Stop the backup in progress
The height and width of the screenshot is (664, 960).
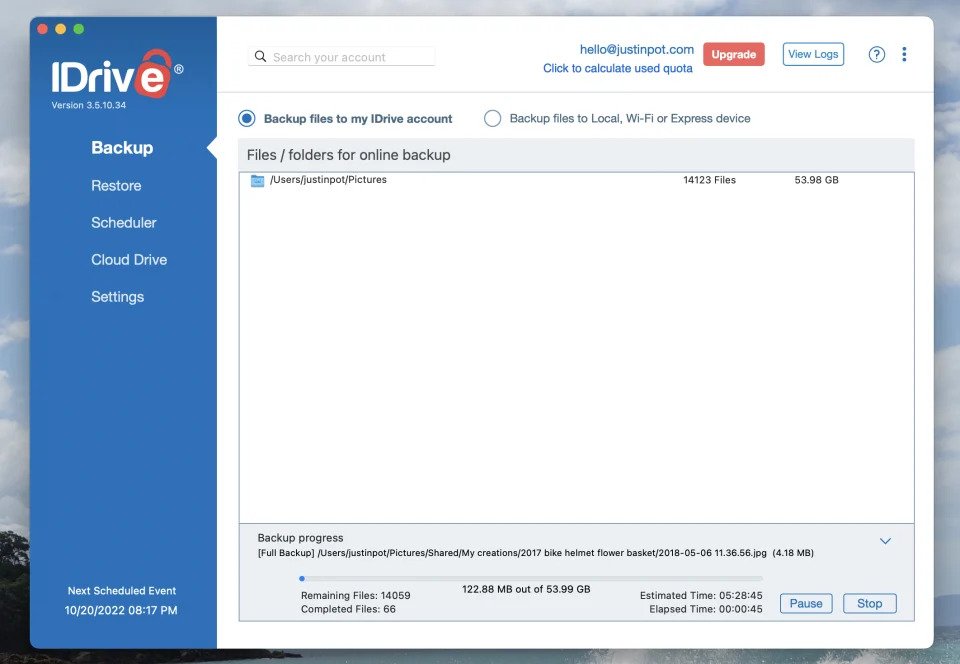pos(869,603)
